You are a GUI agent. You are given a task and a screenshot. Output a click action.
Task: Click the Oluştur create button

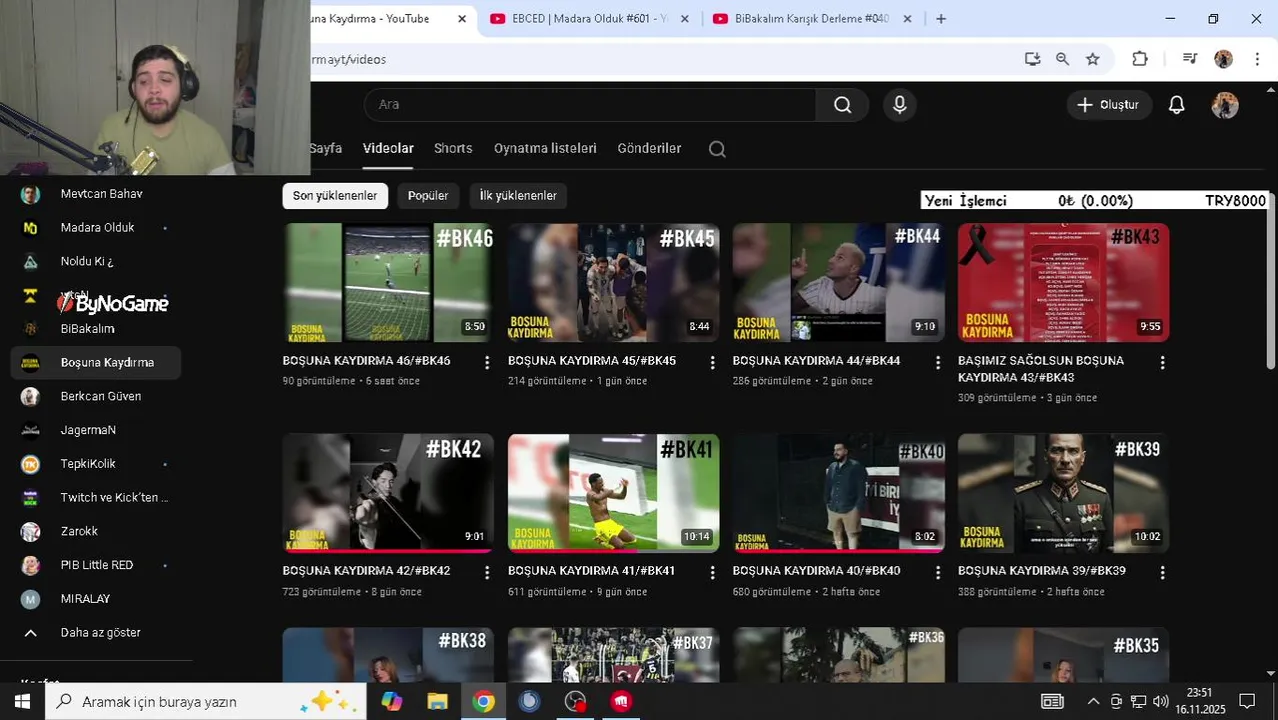(1108, 105)
